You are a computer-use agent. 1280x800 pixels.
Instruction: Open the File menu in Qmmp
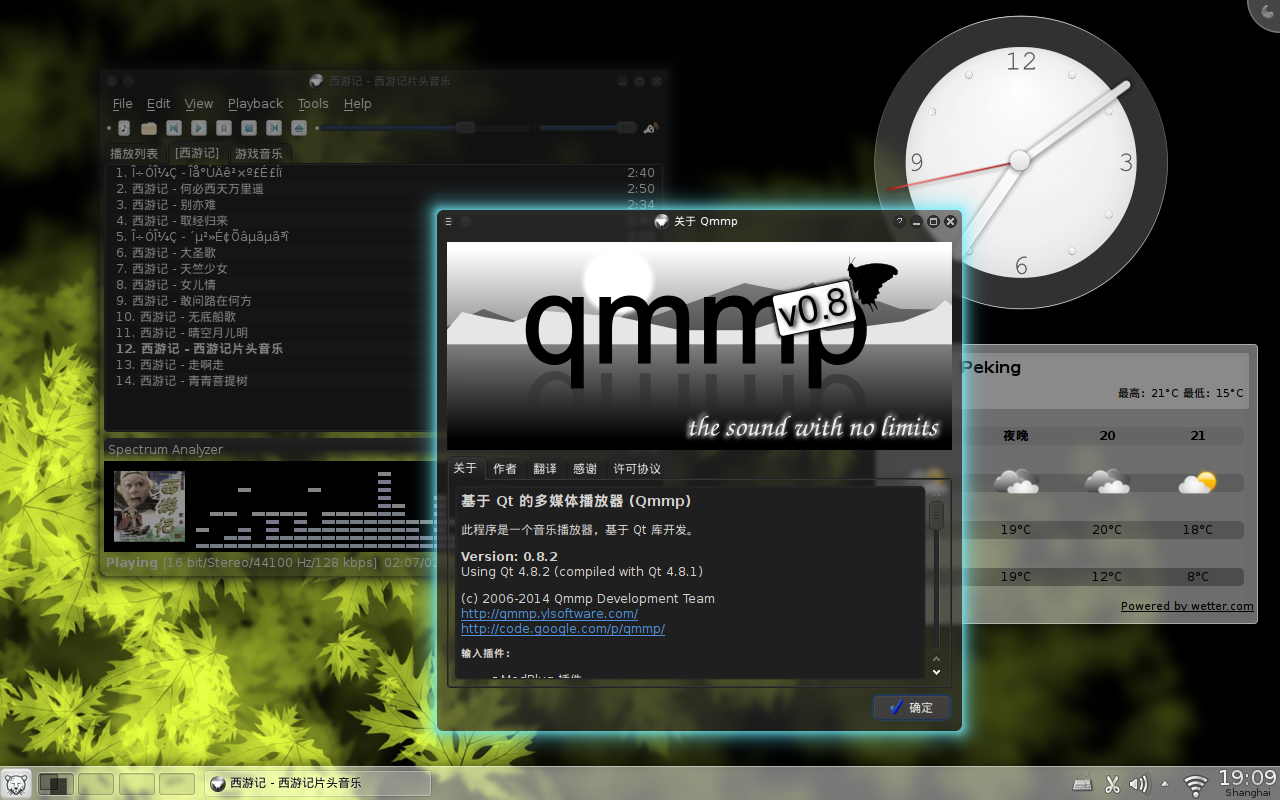pyautogui.click(x=123, y=104)
